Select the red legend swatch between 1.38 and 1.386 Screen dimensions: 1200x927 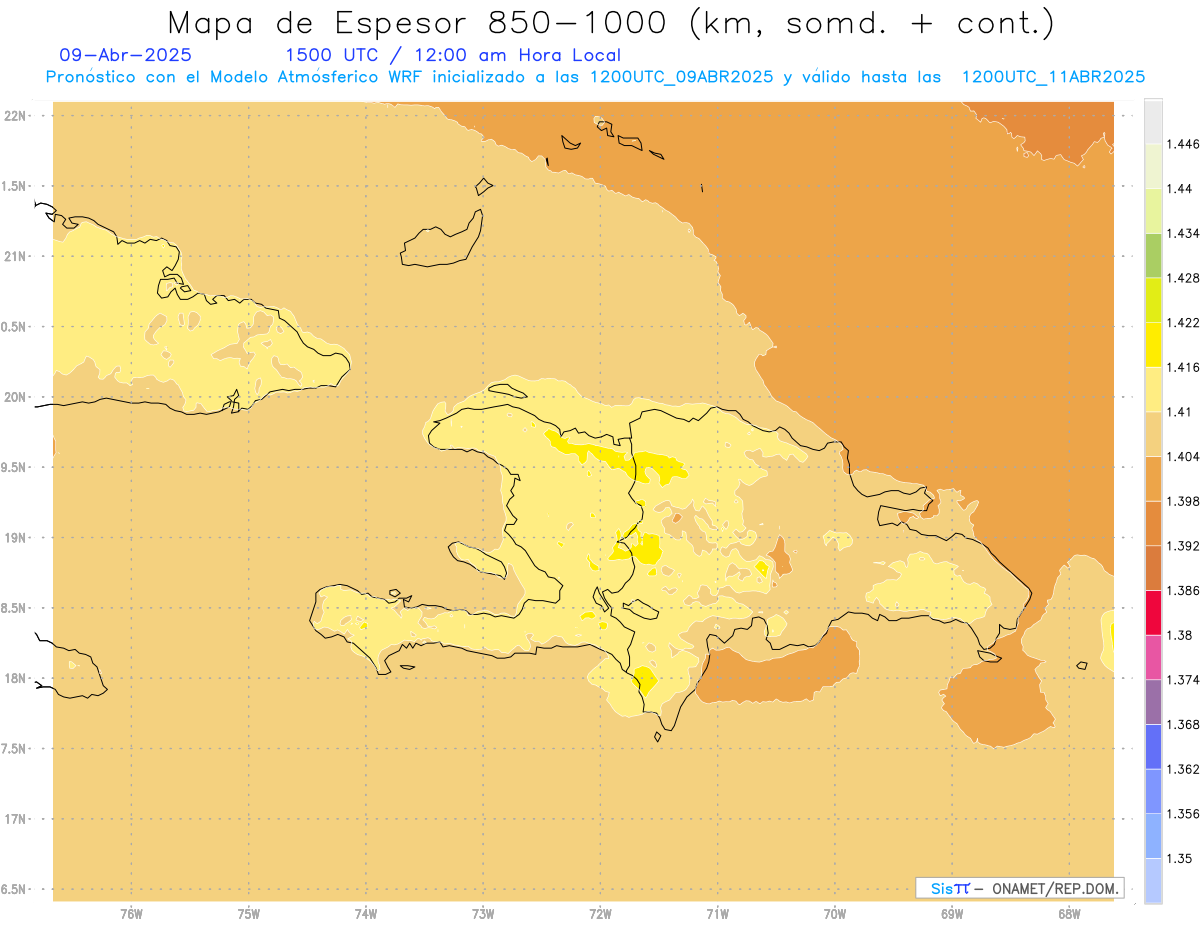(x=1153, y=612)
